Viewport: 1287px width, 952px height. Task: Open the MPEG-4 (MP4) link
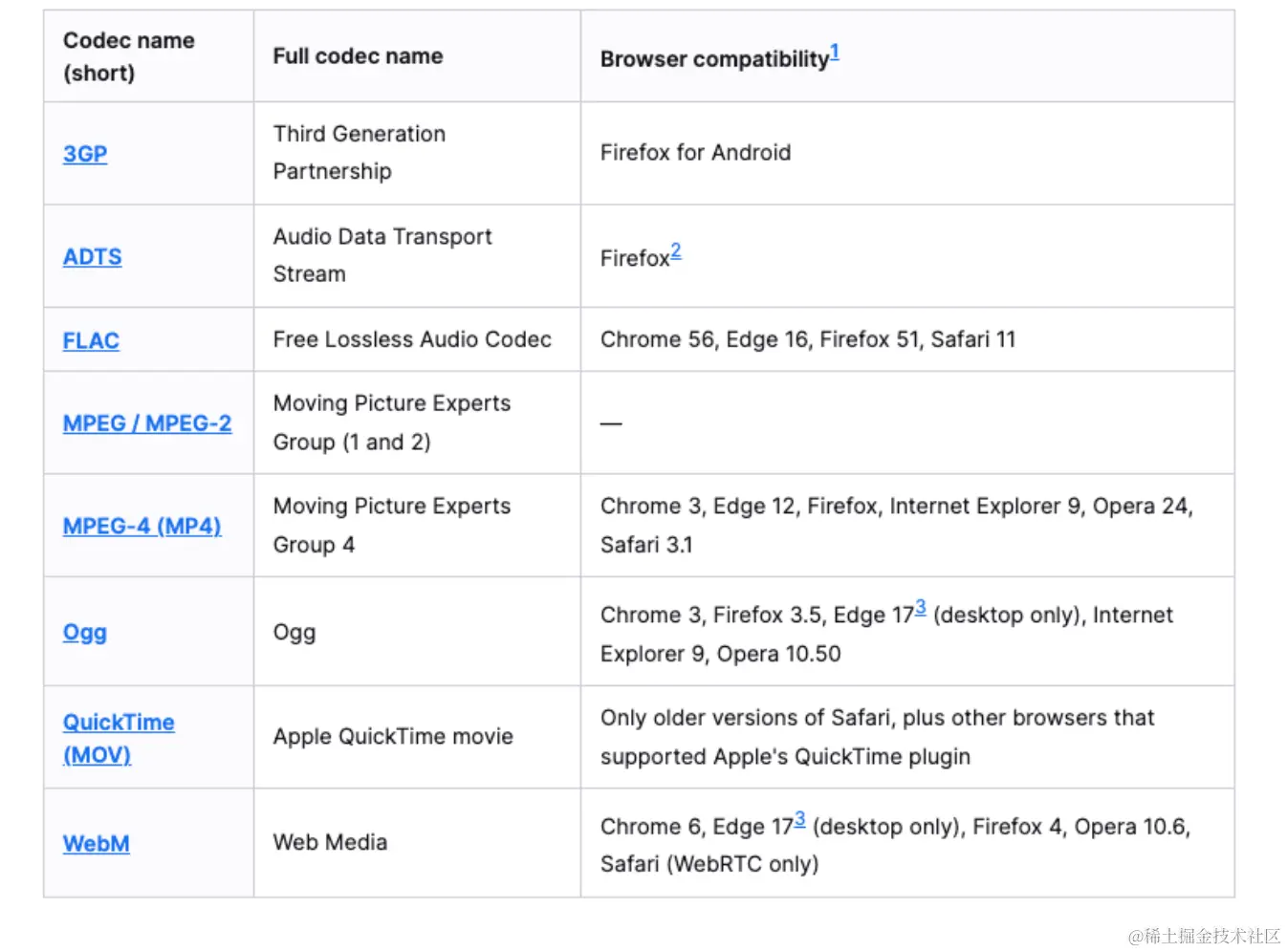[142, 527]
